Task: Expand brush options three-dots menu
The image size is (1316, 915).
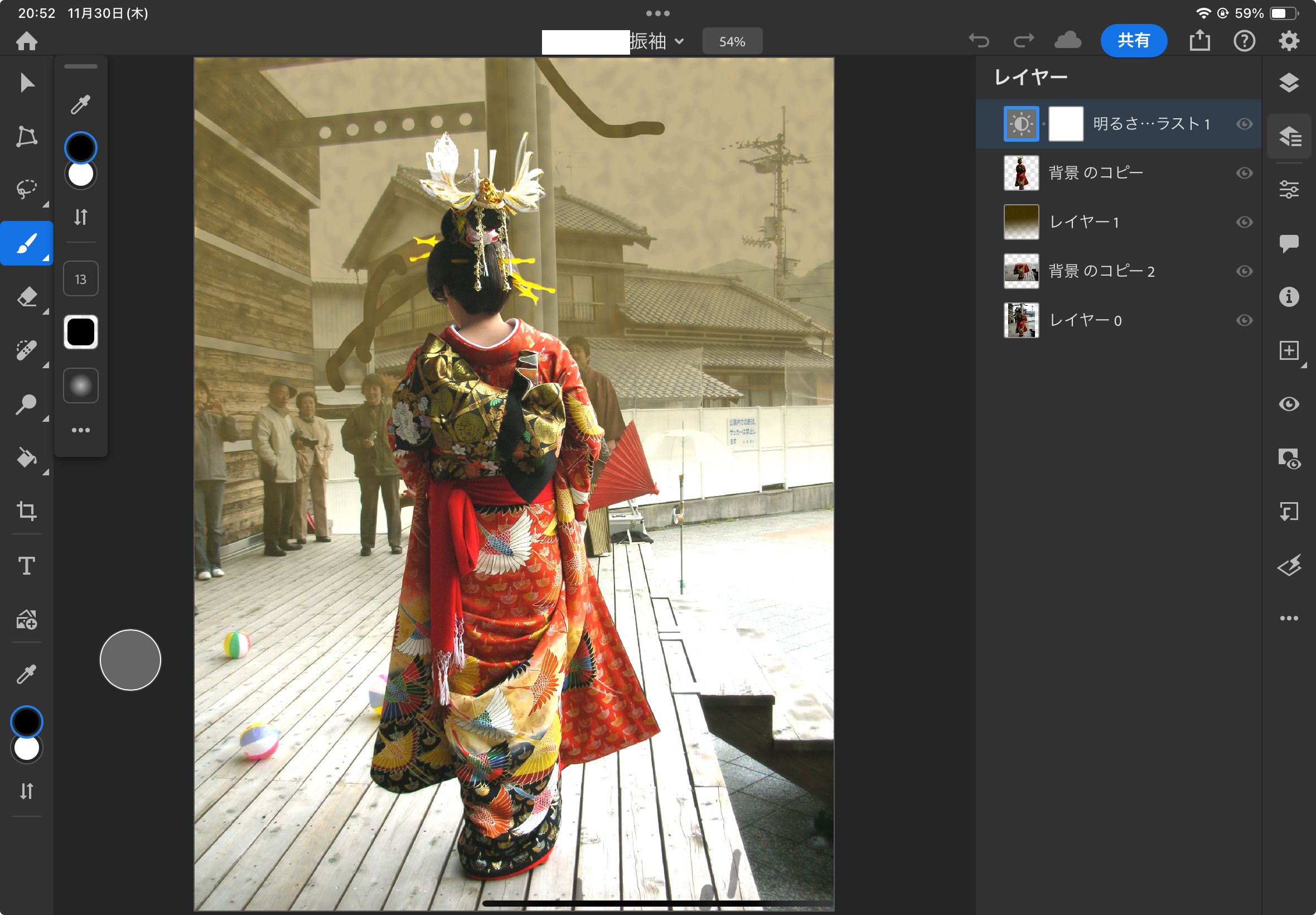Action: click(x=81, y=430)
